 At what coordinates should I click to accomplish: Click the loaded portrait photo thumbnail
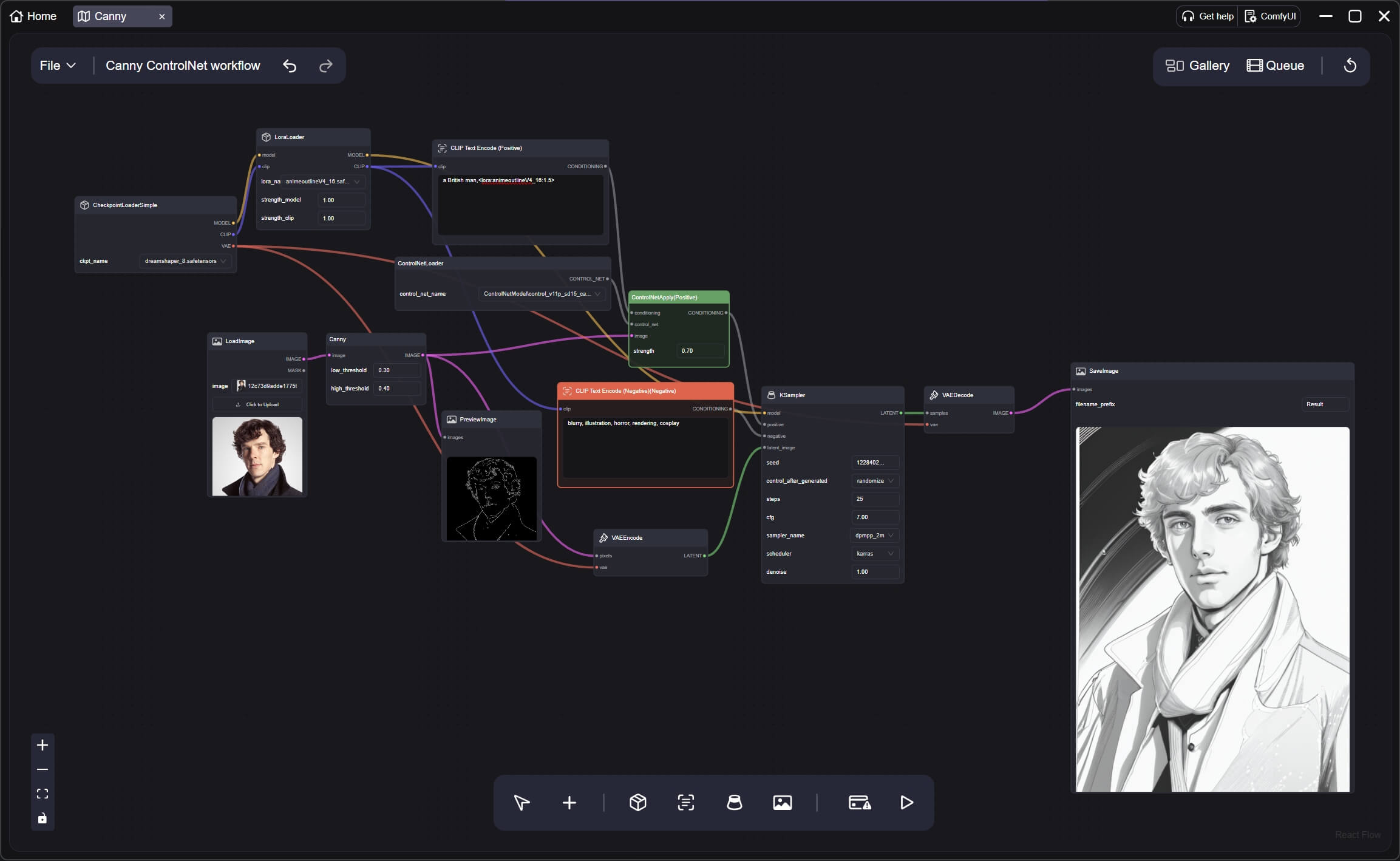click(x=257, y=456)
